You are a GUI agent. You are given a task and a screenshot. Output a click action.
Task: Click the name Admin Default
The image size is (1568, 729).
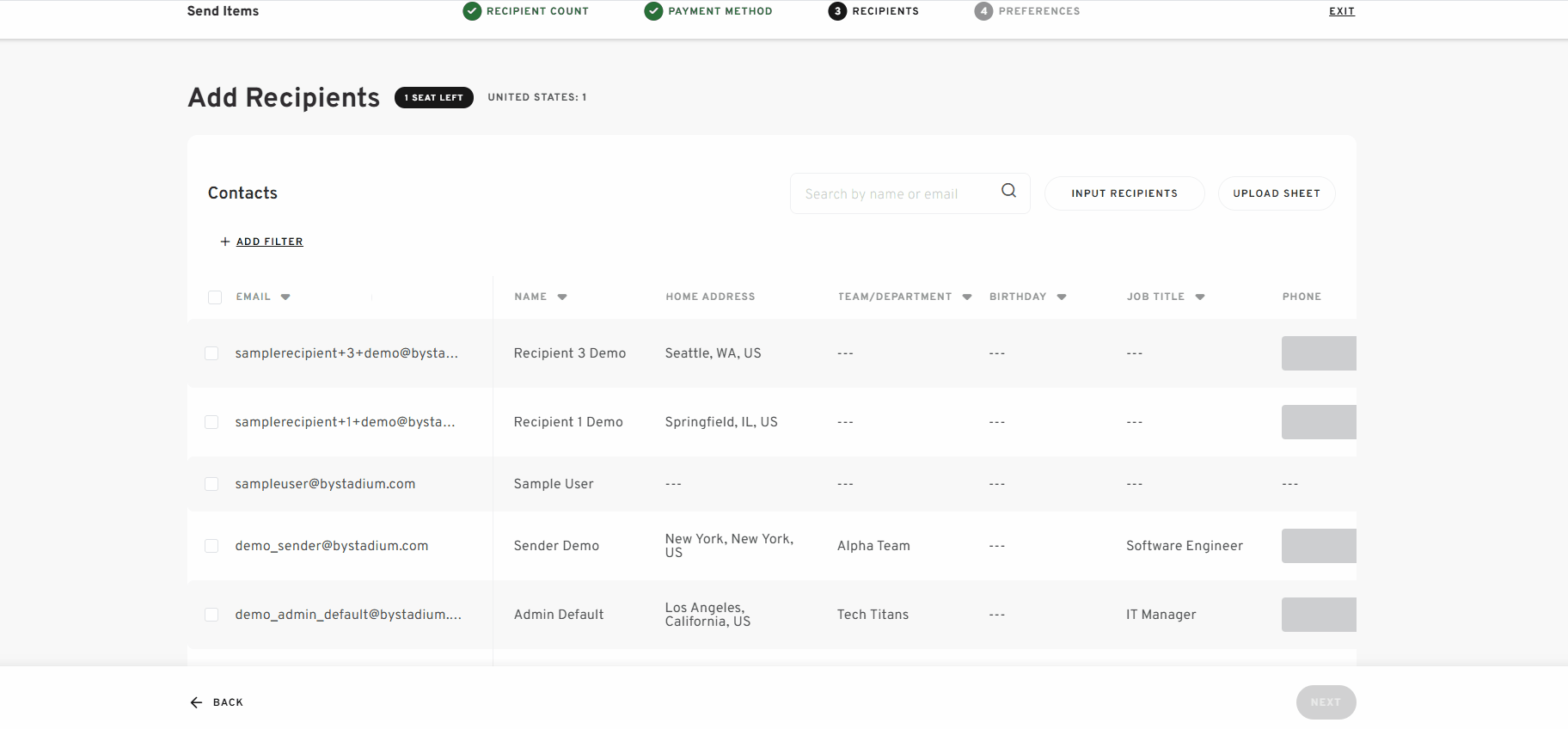point(559,615)
